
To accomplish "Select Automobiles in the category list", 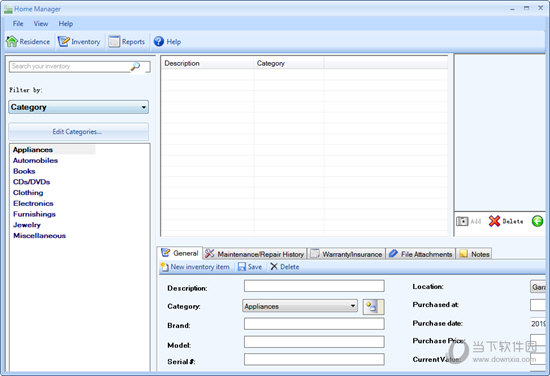I will [35, 161].
